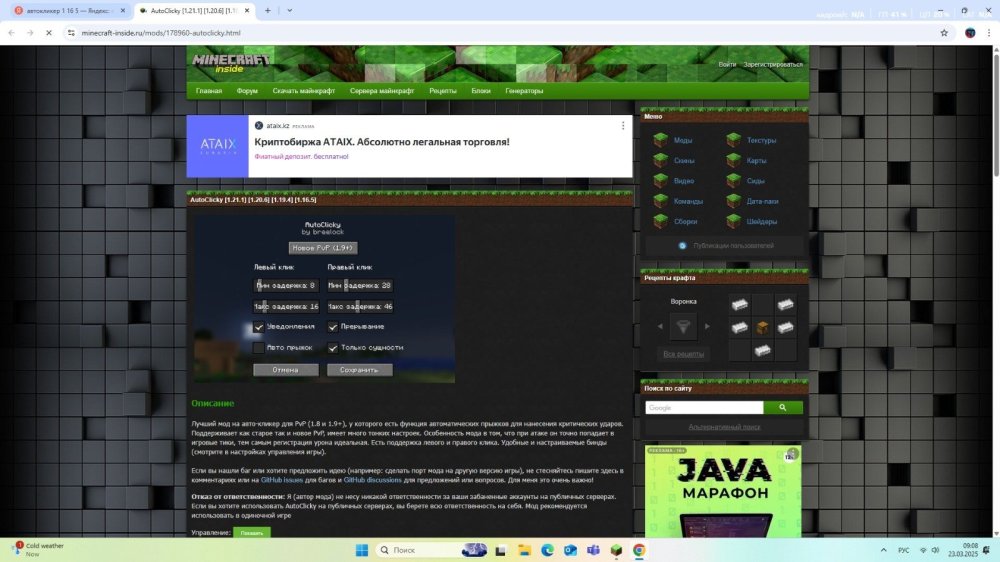
Task: Open Outlook from the taskbar
Action: coord(570,550)
